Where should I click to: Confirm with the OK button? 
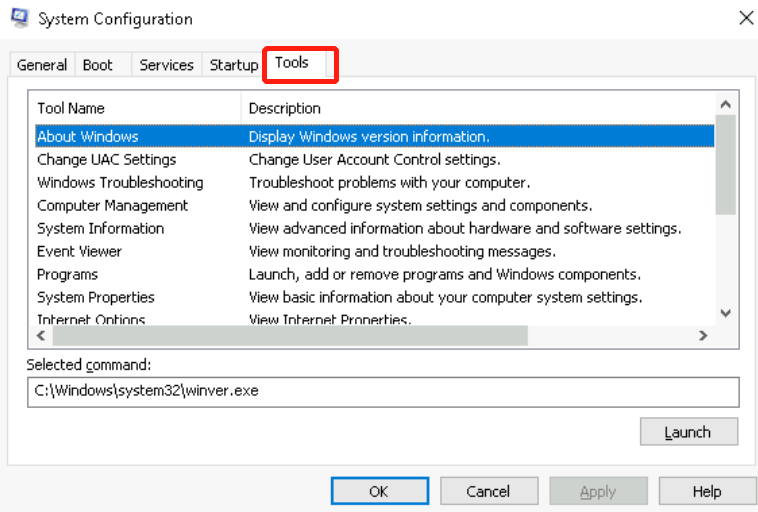point(379,491)
